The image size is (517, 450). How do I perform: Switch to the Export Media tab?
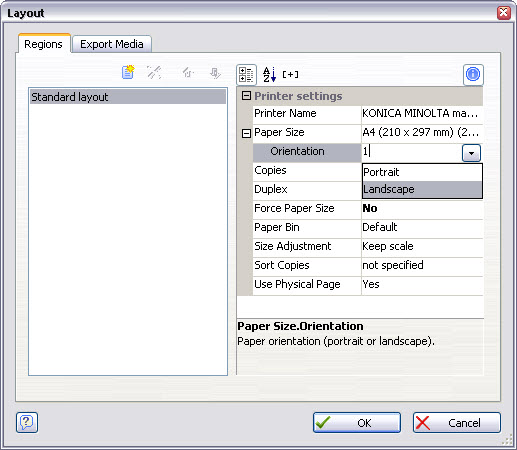pos(112,44)
